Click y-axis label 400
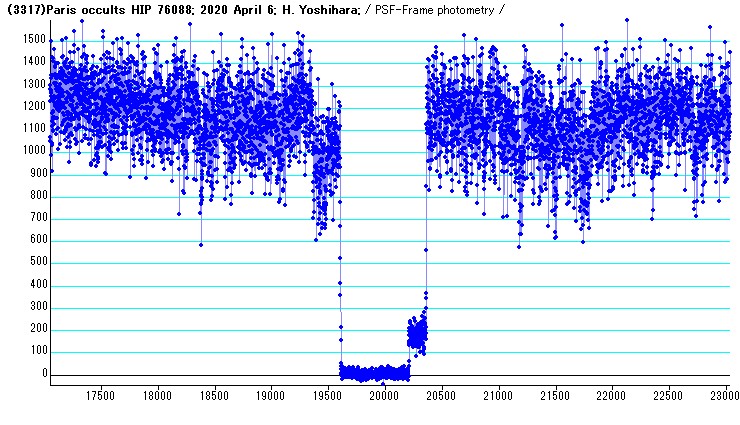 (37, 284)
